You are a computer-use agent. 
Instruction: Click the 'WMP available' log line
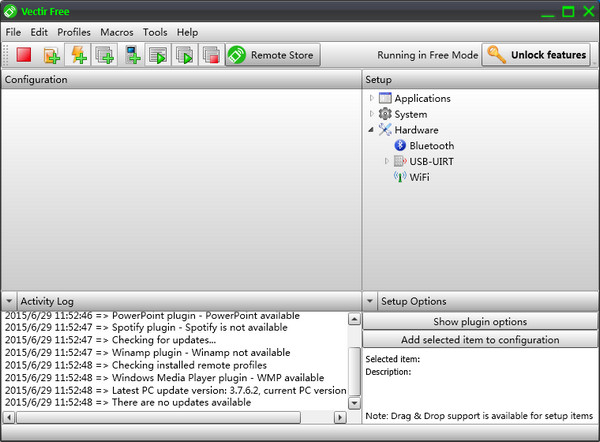click(x=165, y=378)
